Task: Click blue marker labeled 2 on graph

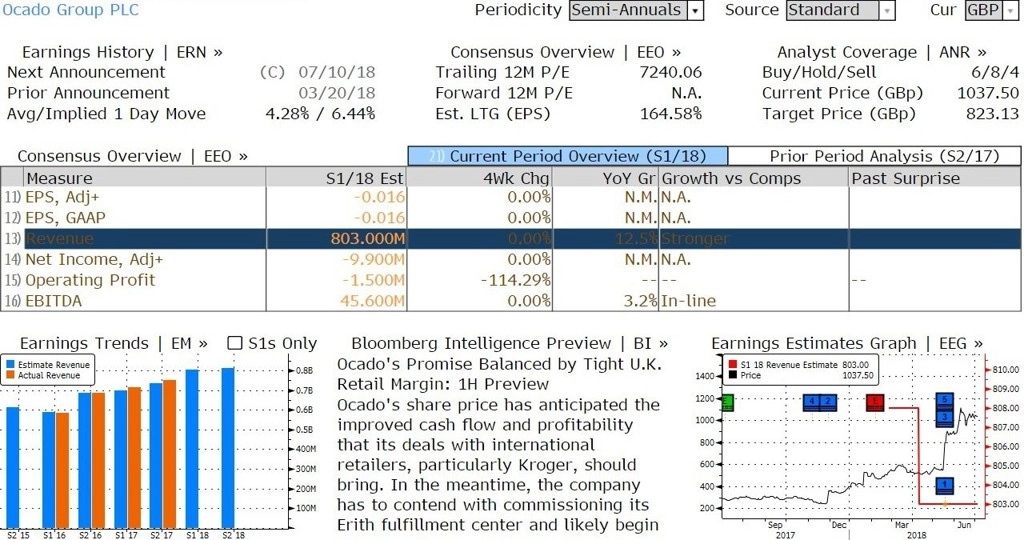Action: click(828, 403)
